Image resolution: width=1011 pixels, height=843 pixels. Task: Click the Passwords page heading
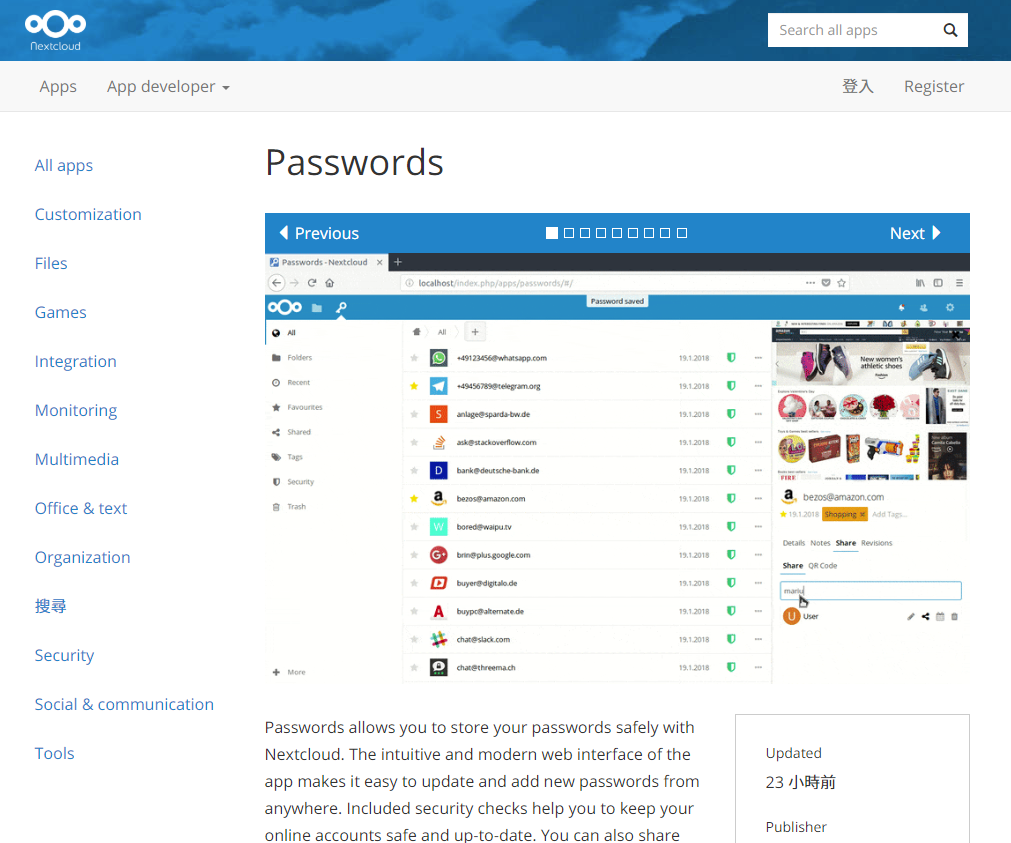(x=354, y=162)
